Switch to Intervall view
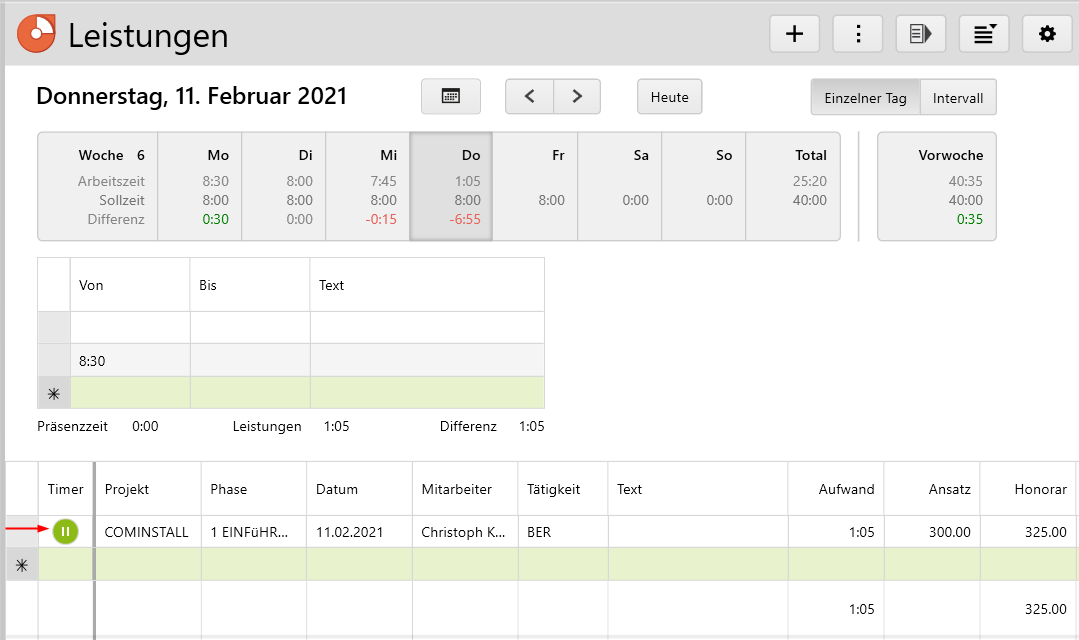This screenshot has height=640, width=1079. pos(958,98)
